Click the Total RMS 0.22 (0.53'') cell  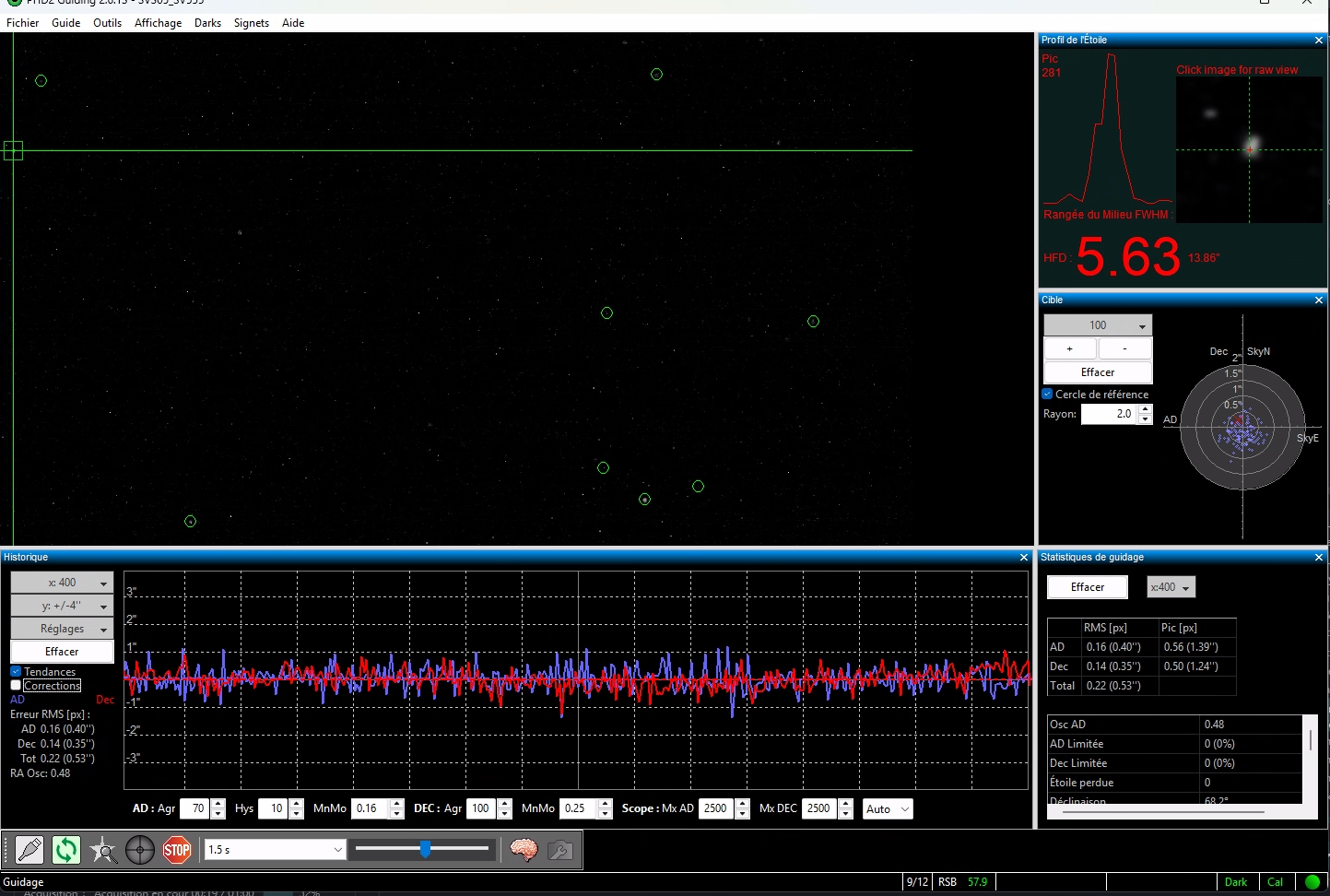pyautogui.click(x=1118, y=686)
